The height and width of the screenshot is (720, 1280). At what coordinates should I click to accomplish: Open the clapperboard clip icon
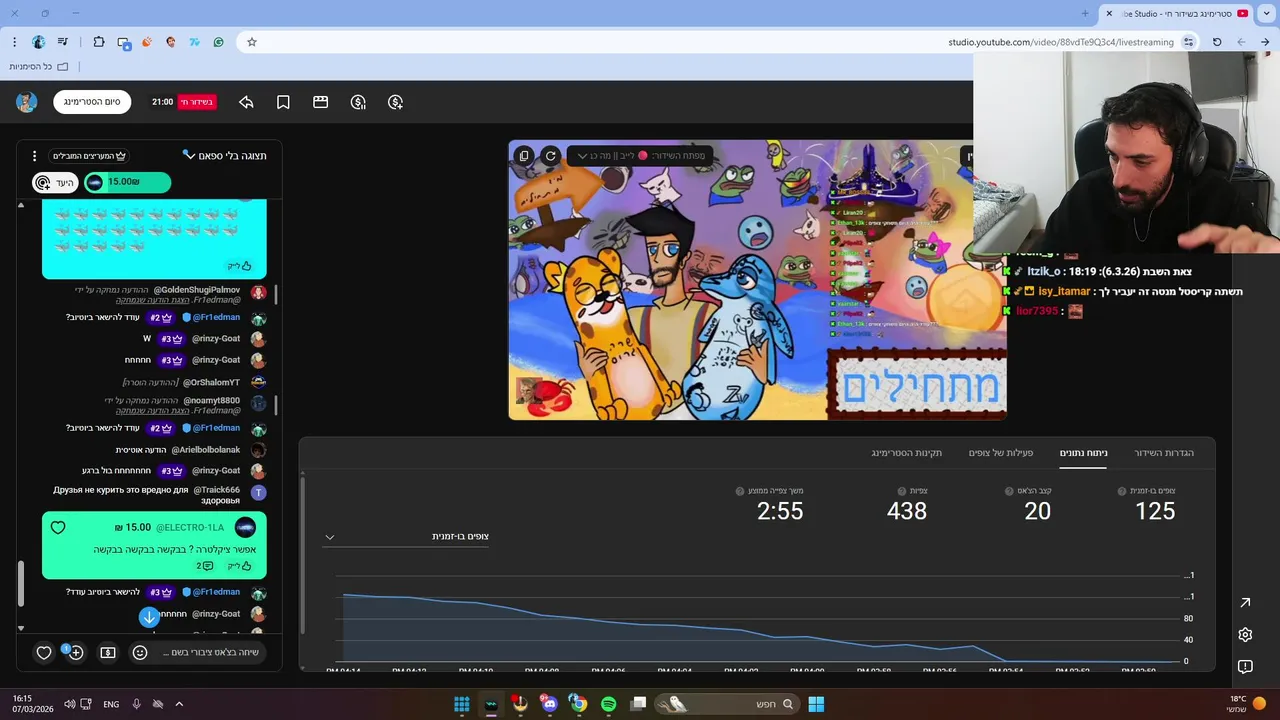click(321, 102)
